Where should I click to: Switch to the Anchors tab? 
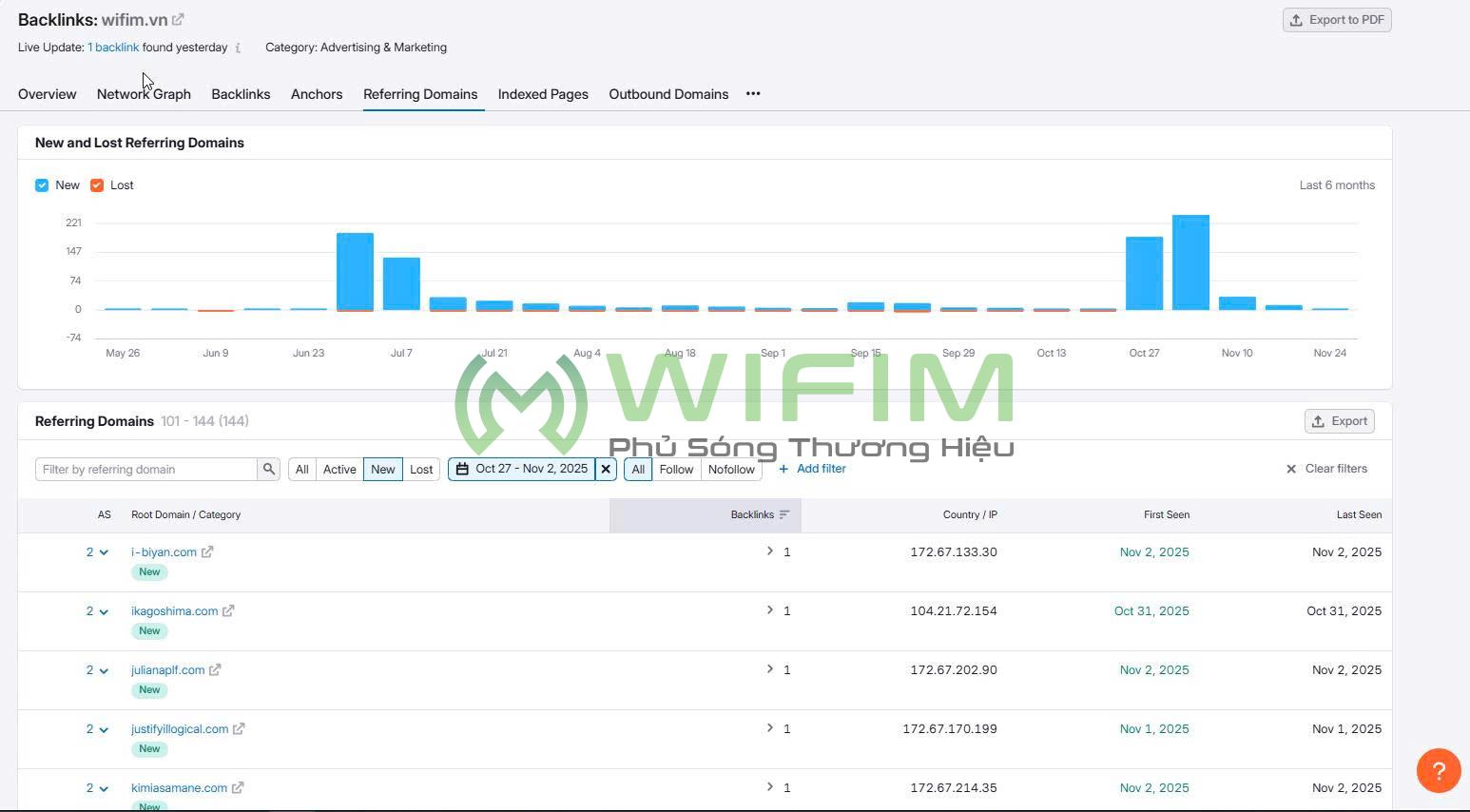tap(317, 94)
